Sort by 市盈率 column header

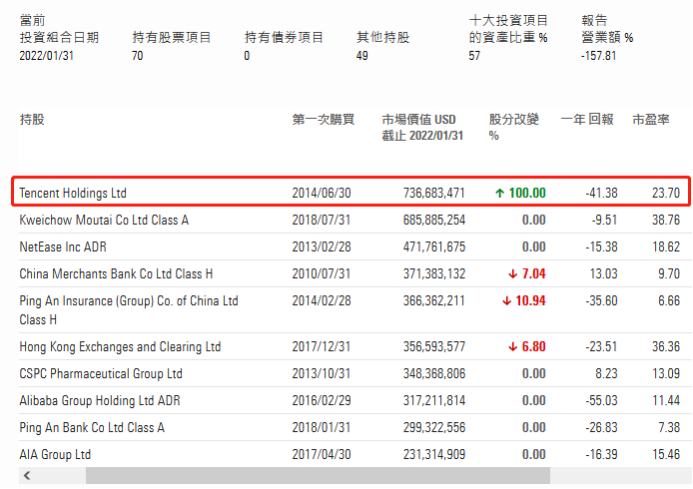[651, 120]
